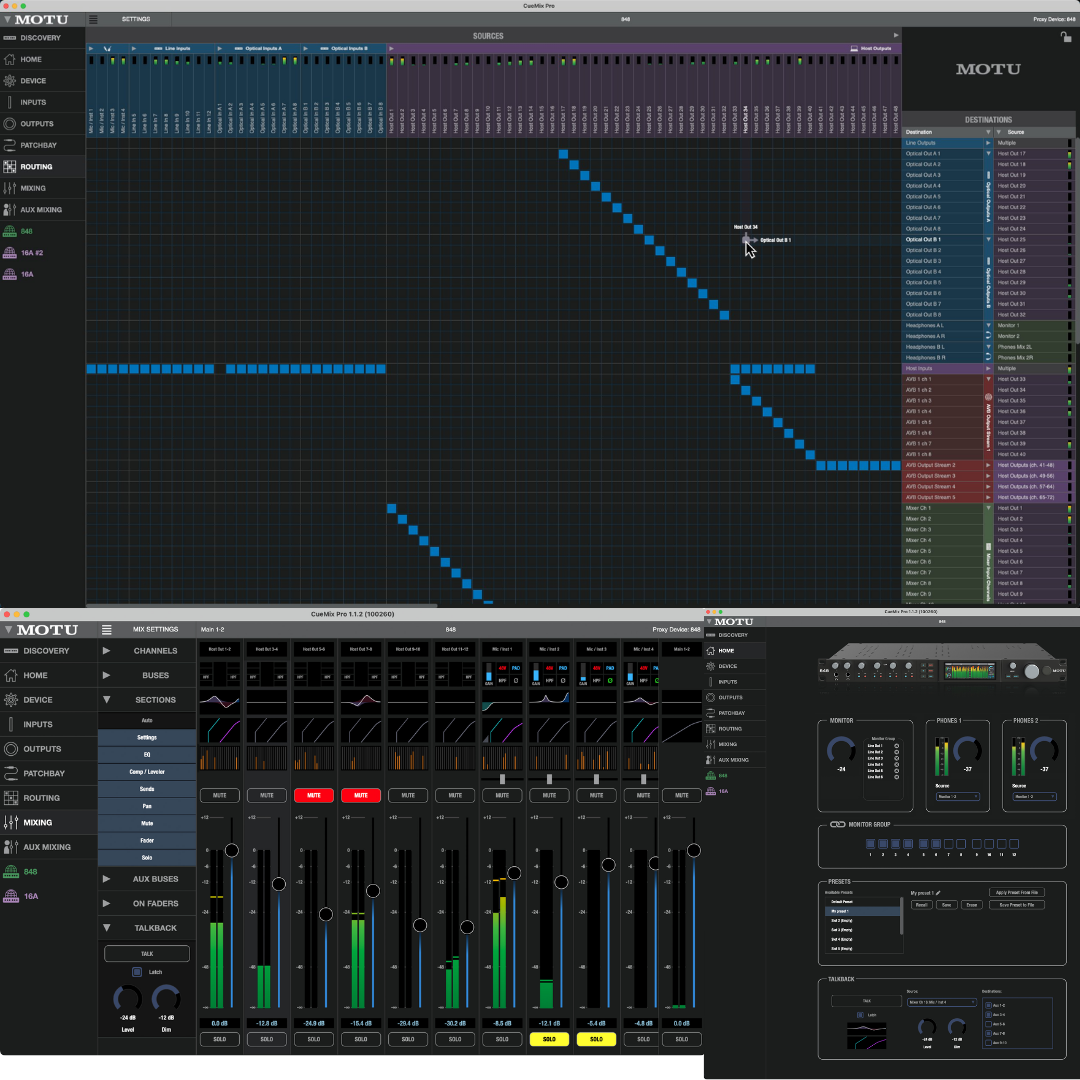The image size is (1080, 1080).
Task: Unmute the red MUTE on Host Out 5-6 strip
Action: (313, 796)
